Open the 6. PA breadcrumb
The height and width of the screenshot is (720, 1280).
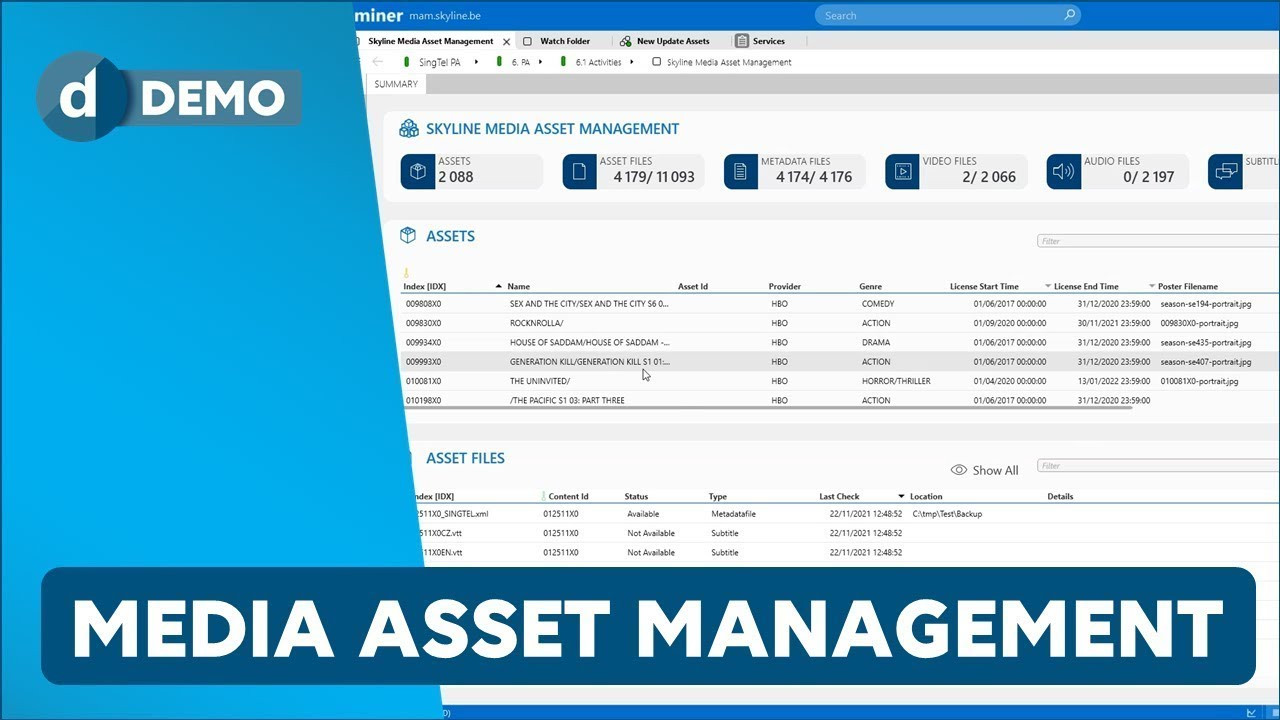click(520, 62)
